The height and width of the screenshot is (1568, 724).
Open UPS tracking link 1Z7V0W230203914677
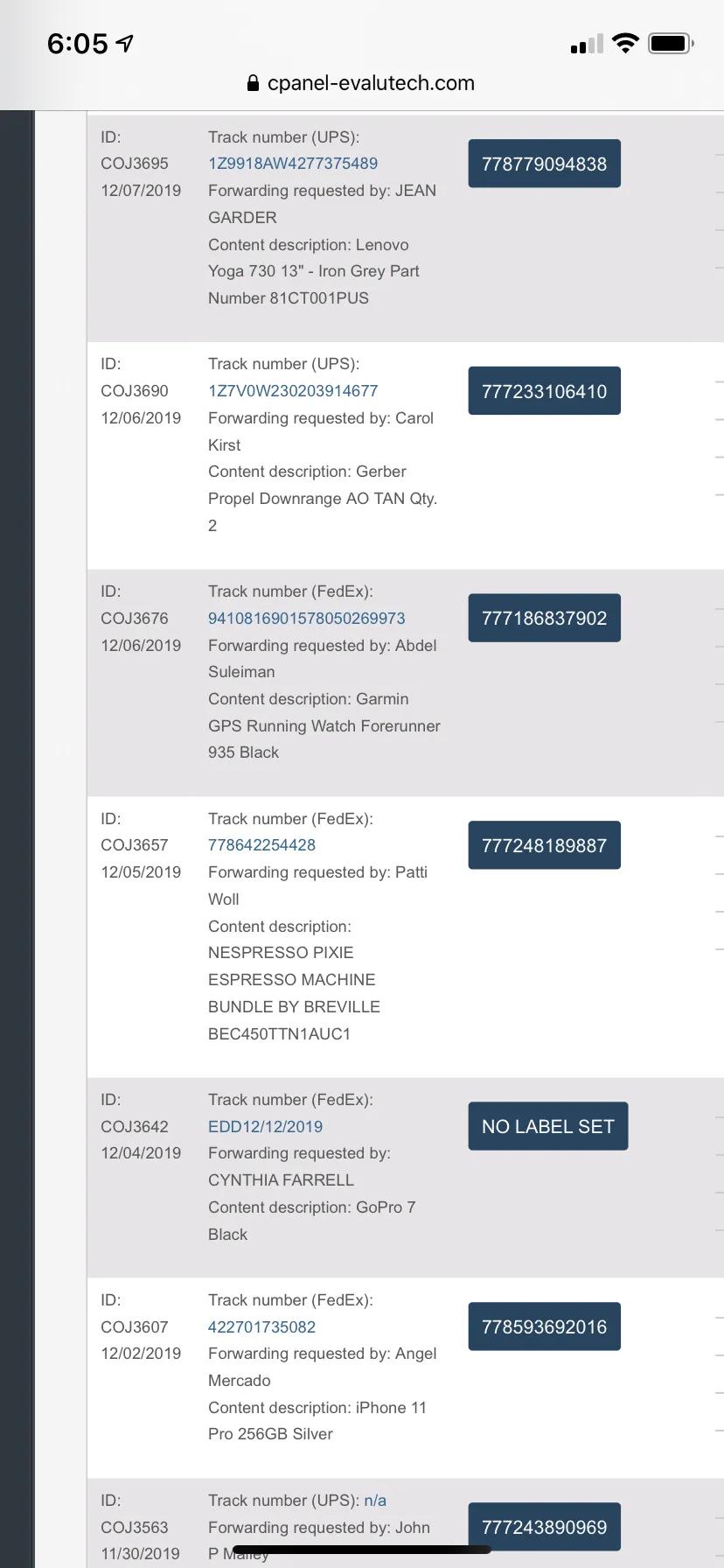[293, 391]
